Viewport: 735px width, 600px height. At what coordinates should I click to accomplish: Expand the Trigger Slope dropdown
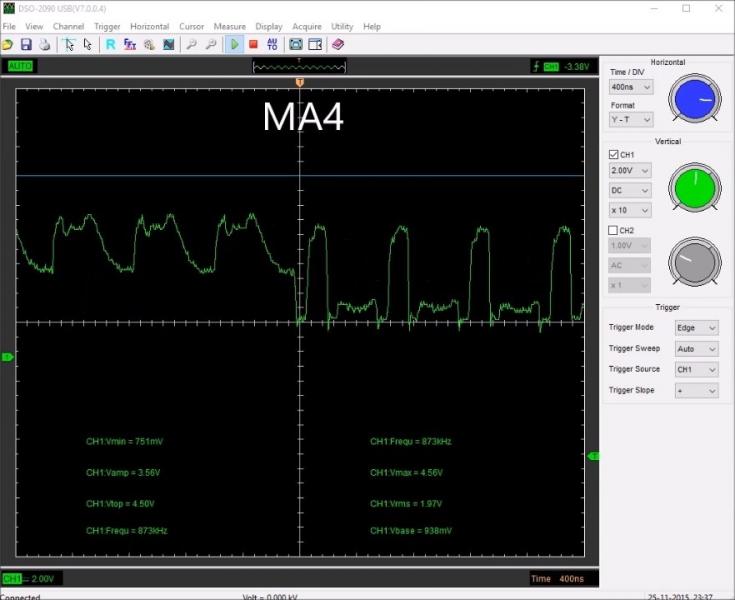[698, 391]
